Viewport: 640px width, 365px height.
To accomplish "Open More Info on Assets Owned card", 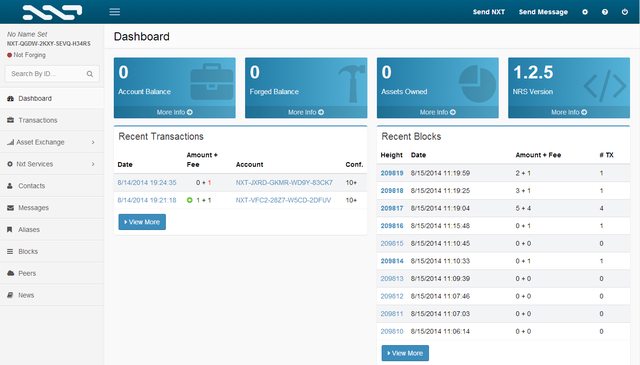I will 438,112.
